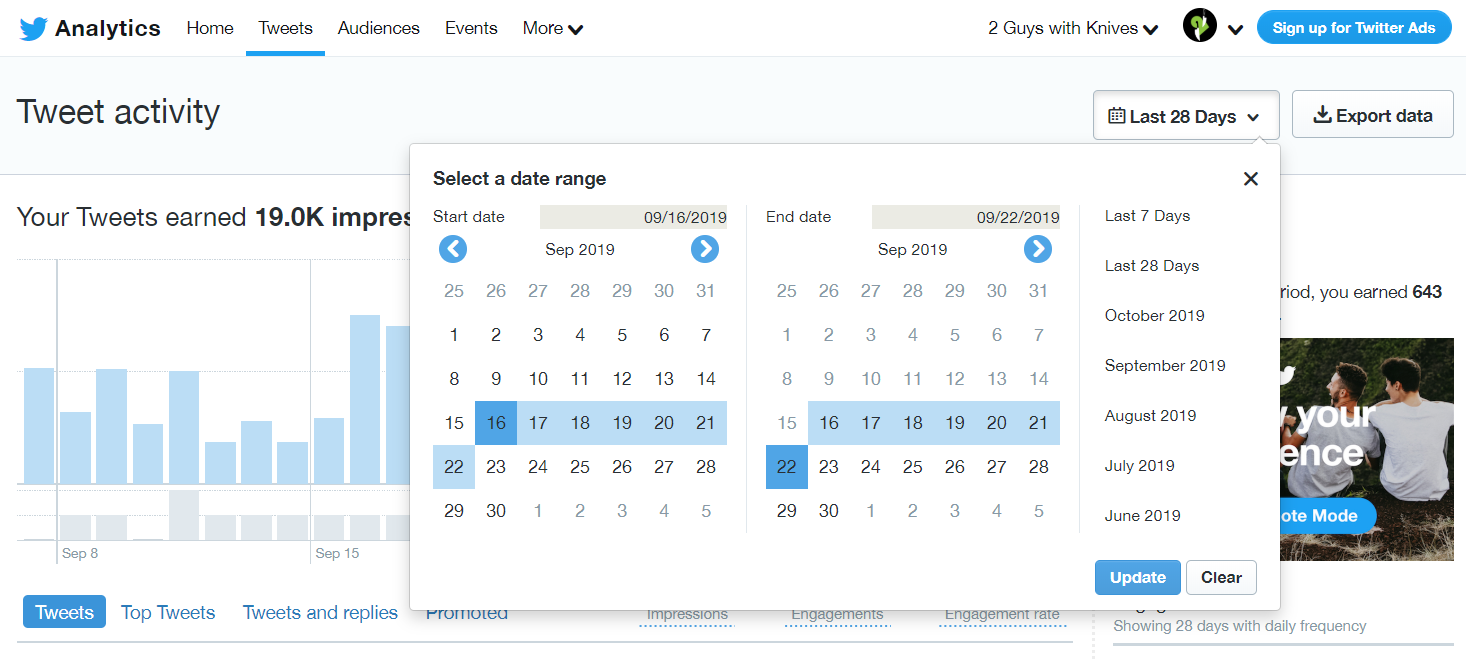Click Sign up for Twitter Ads
The height and width of the screenshot is (659, 1466).
1354,28
